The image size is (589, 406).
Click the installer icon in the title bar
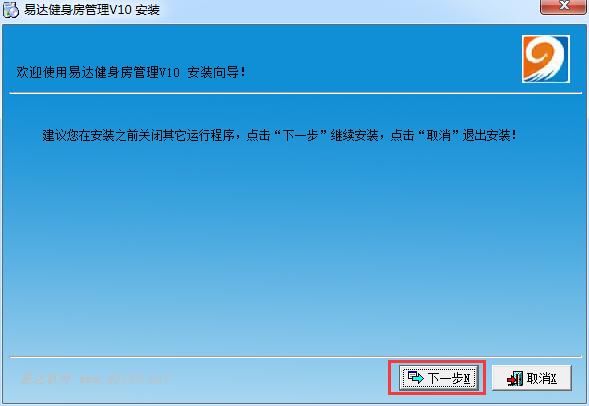click(x=11, y=10)
